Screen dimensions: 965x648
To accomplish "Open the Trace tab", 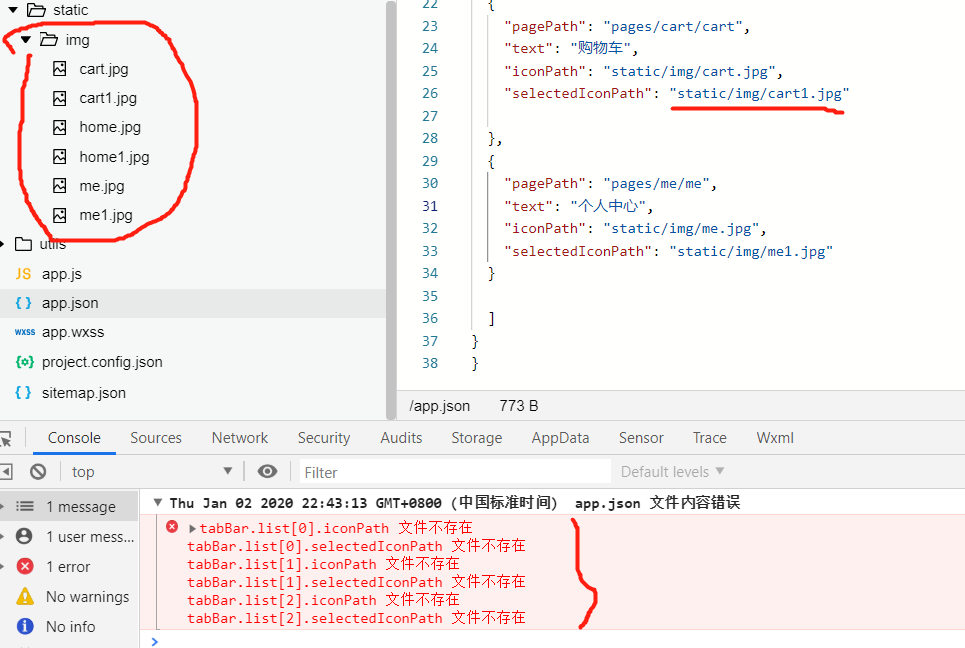I will pyautogui.click(x=710, y=438).
